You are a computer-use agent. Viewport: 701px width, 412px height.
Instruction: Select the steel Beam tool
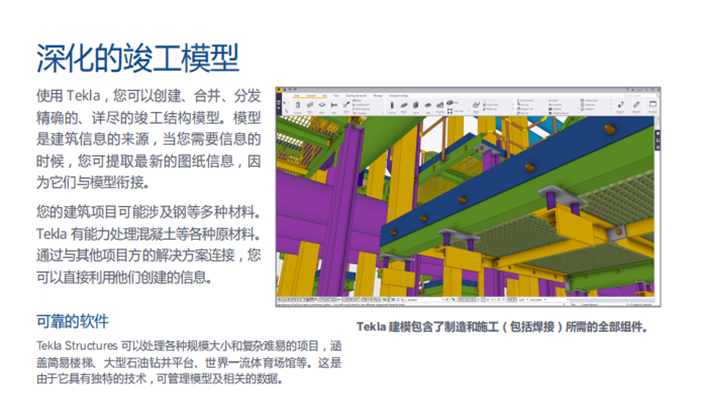(310, 106)
